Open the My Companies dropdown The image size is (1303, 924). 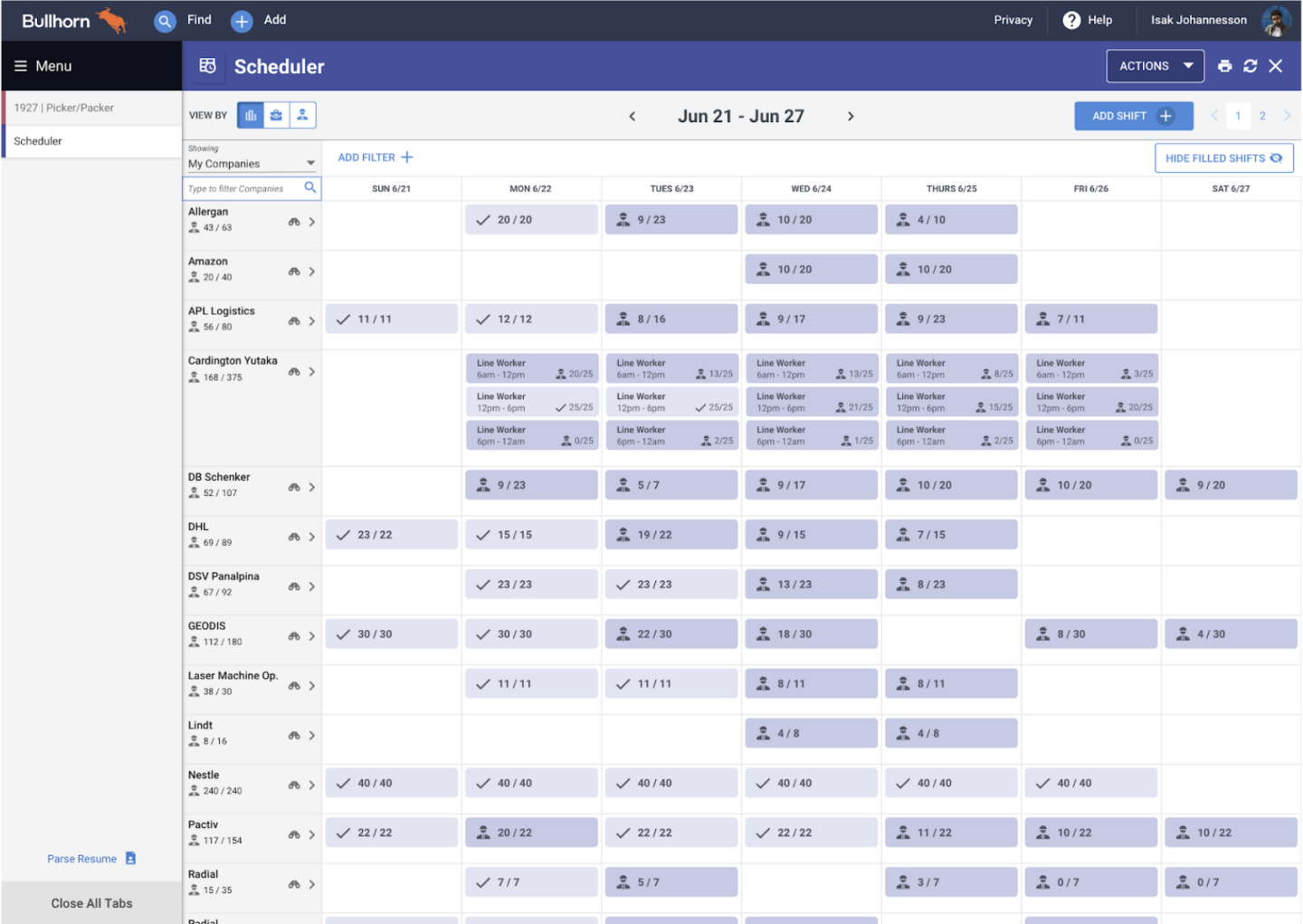[x=251, y=163]
